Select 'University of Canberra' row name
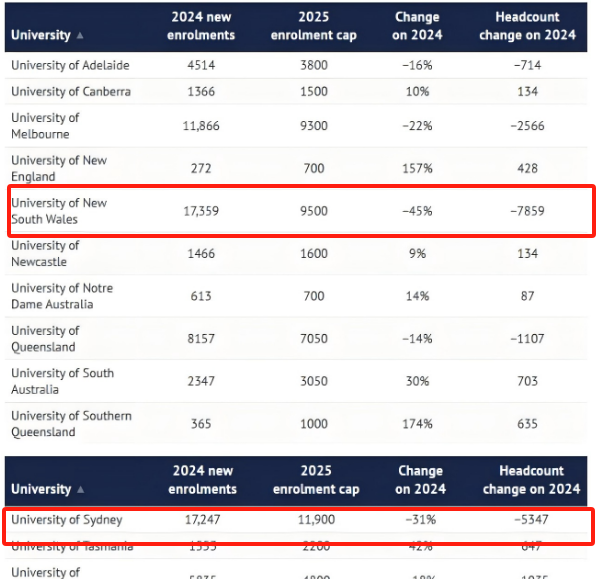Viewport: 602px width, 579px height. coord(71,92)
